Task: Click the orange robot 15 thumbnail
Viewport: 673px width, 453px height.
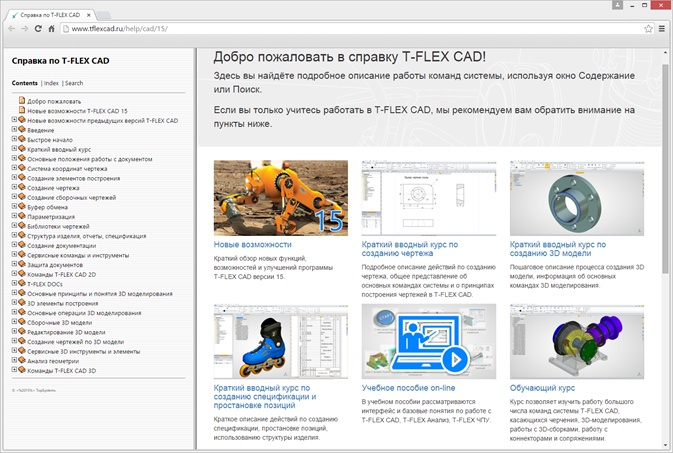Action: tap(281, 198)
